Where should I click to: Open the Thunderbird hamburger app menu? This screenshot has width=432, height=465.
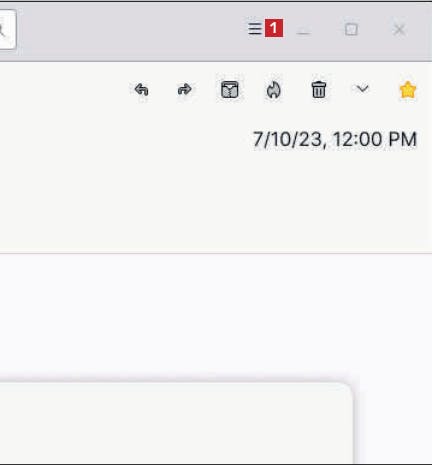click(x=255, y=29)
